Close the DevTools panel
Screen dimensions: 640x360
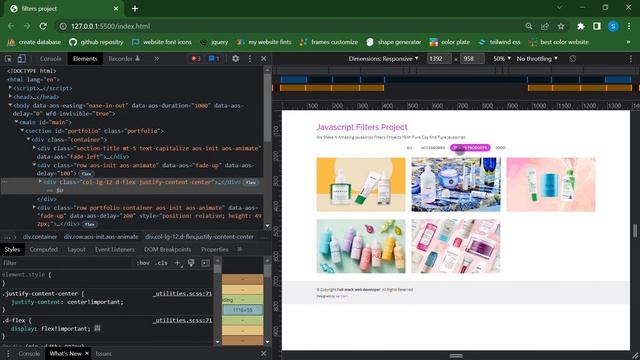[x=264, y=59]
